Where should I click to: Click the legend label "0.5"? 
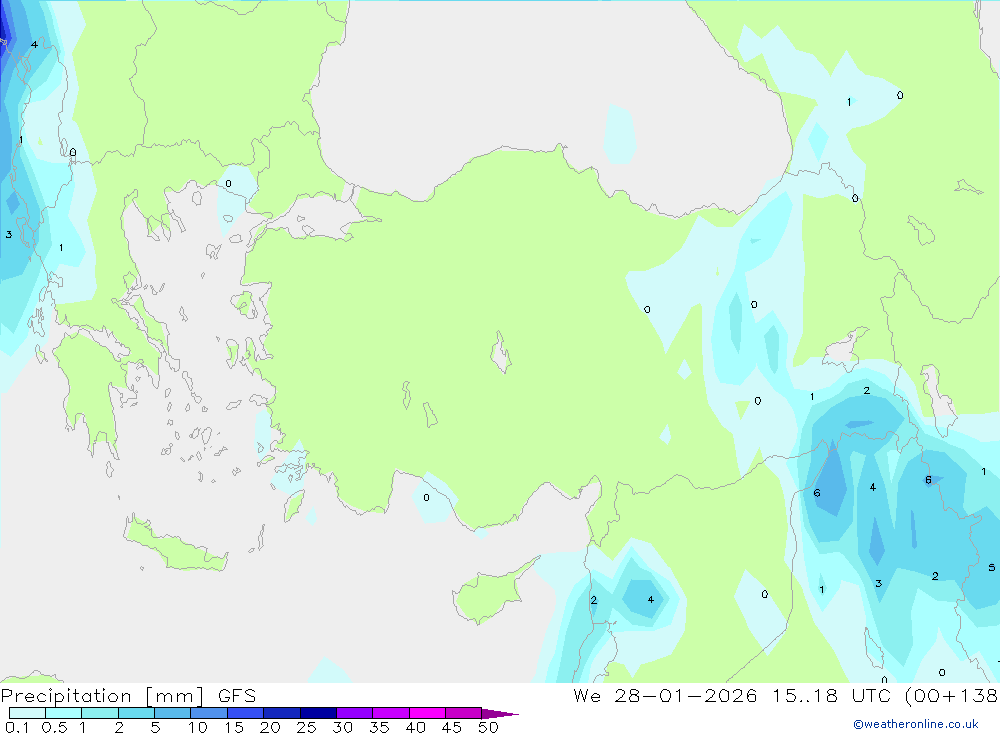click(54, 727)
